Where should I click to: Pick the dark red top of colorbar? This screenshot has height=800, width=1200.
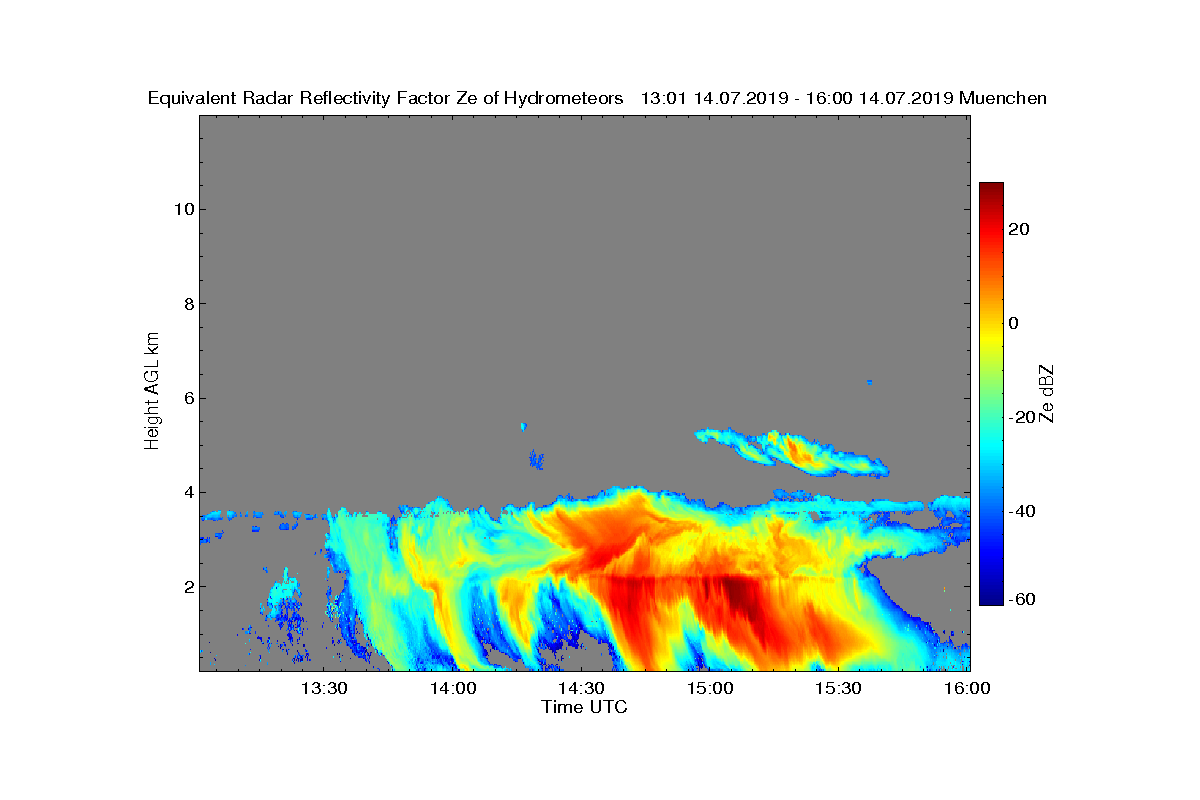991,190
